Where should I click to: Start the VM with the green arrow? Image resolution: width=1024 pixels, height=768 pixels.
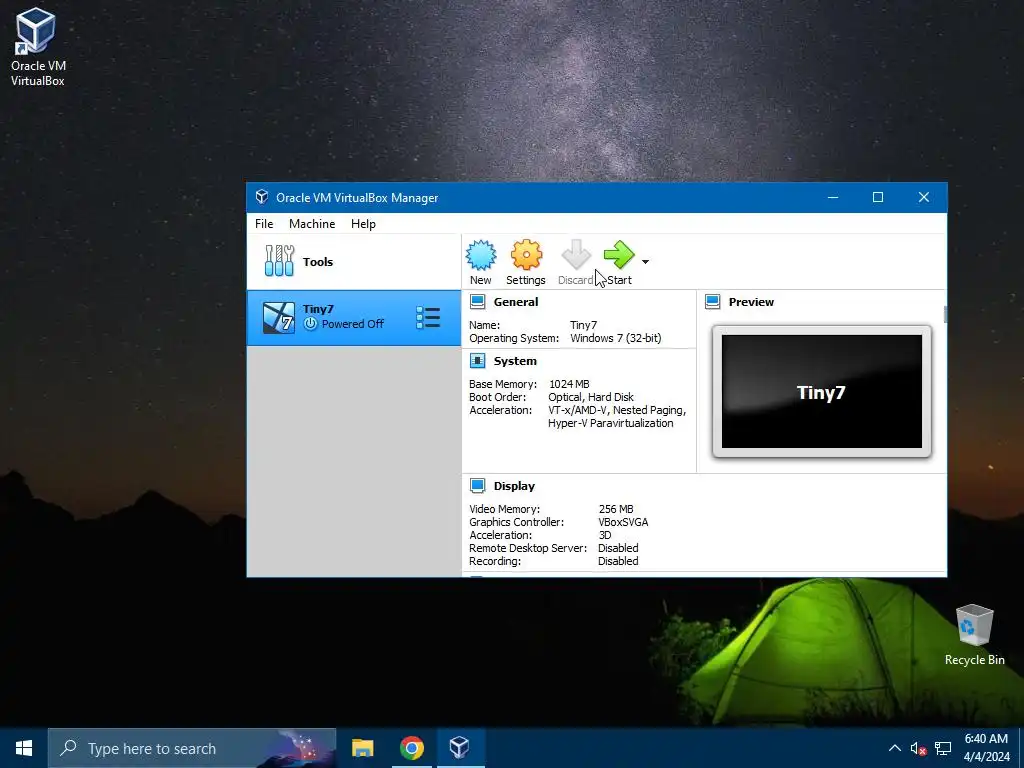tap(618, 255)
